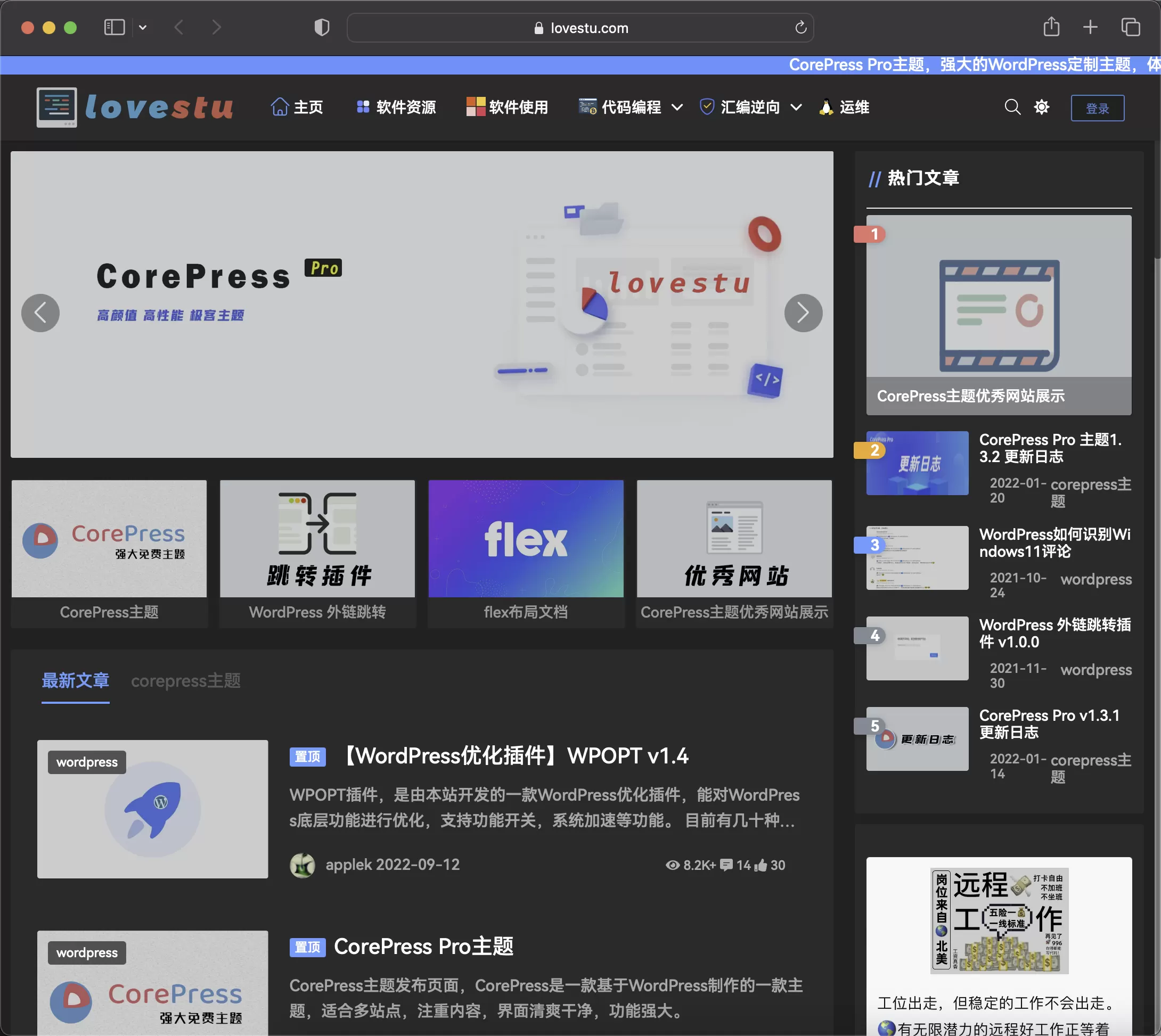Open the Safari share icon
The height and width of the screenshot is (1036, 1161).
(1051, 27)
